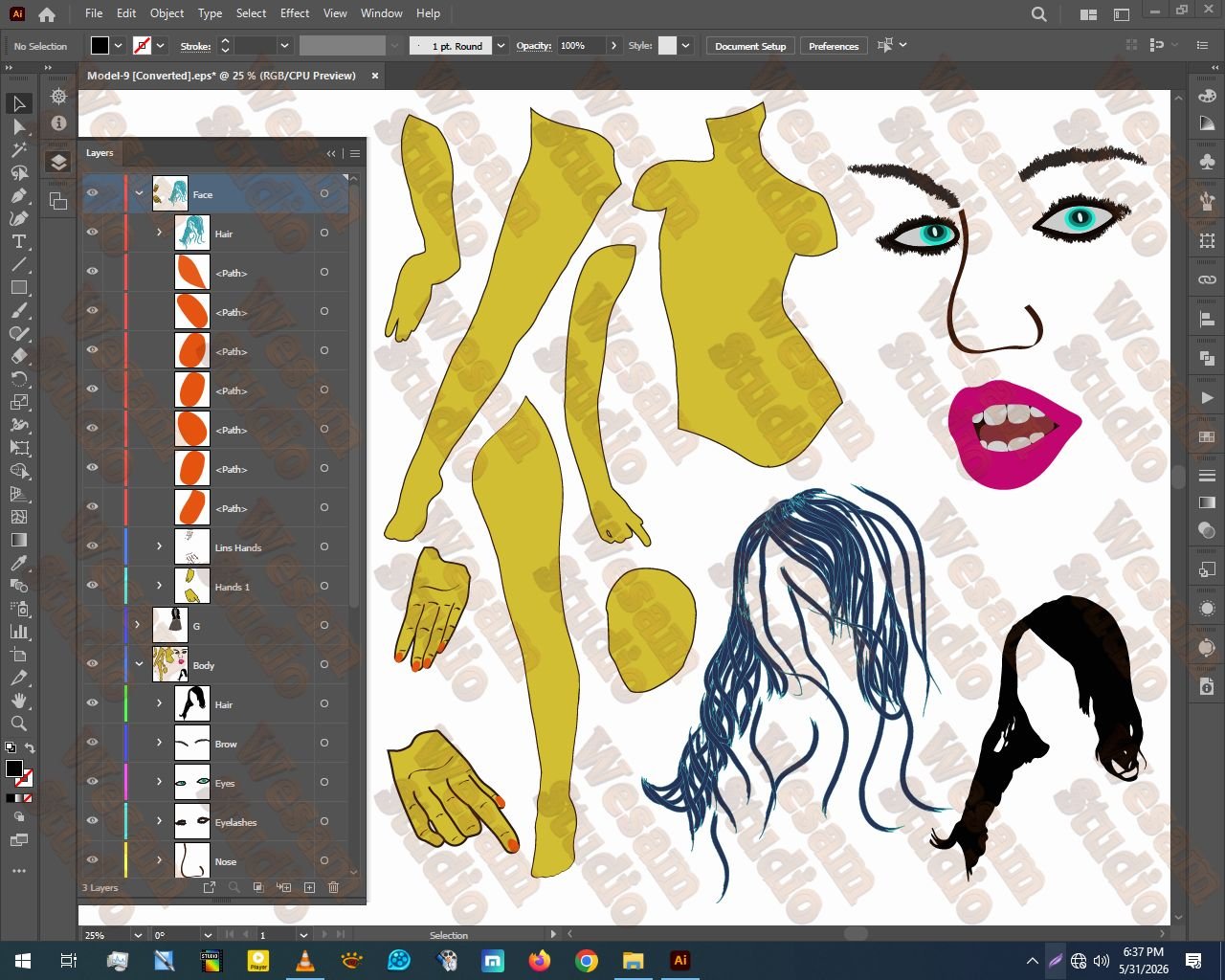Screen dimensions: 1225x980
Task: Select the Type tool
Action: pos(19,241)
